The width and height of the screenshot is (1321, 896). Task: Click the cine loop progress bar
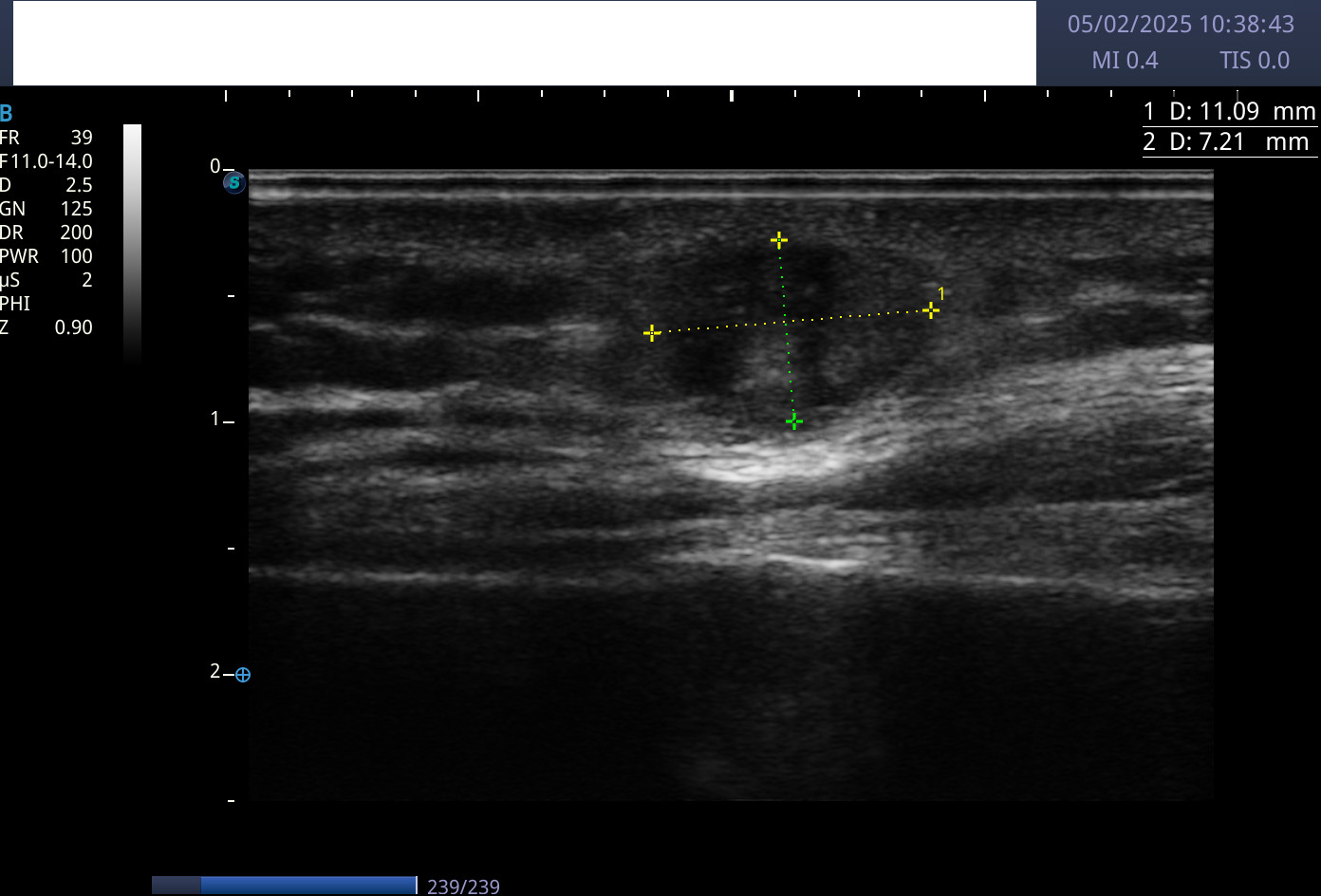click(284, 886)
